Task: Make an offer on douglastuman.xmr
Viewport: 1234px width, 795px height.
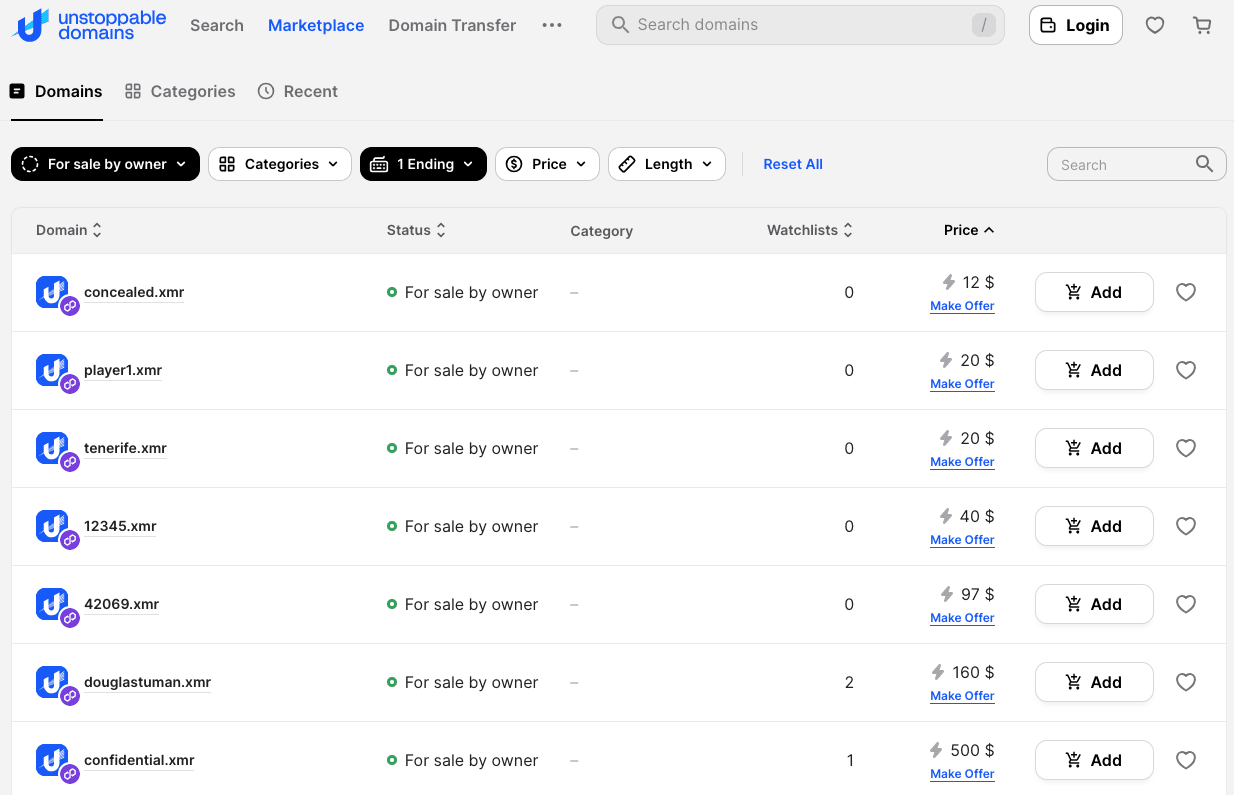Action: click(x=962, y=696)
